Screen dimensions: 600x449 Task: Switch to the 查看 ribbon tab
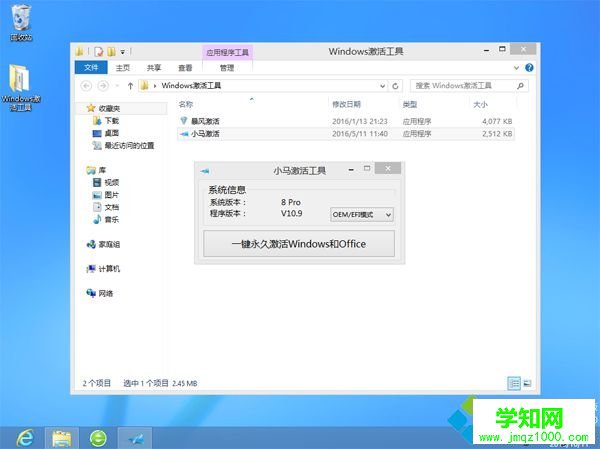click(185, 68)
